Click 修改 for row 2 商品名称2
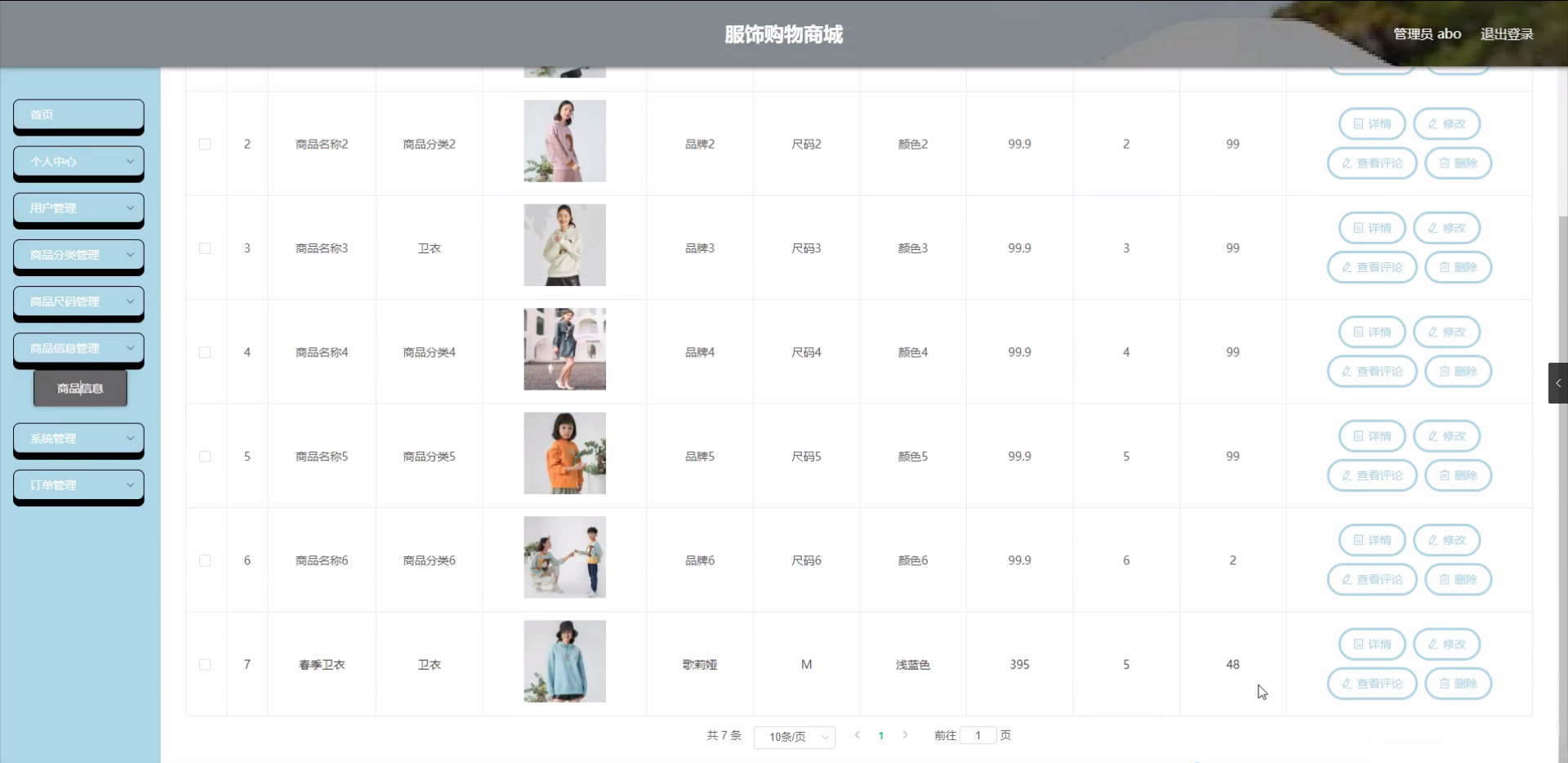This screenshot has height=763, width=1568. (1446, 124)
